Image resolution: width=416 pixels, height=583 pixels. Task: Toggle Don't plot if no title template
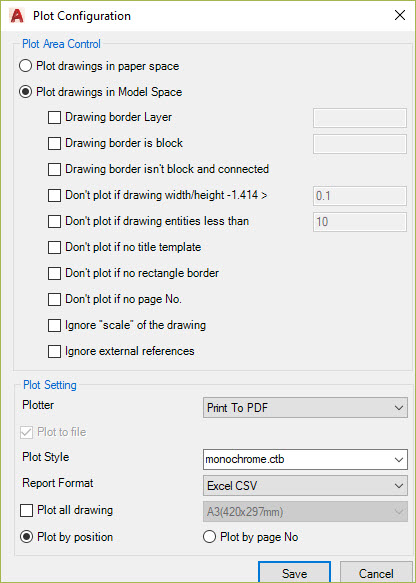coord(54,248)
